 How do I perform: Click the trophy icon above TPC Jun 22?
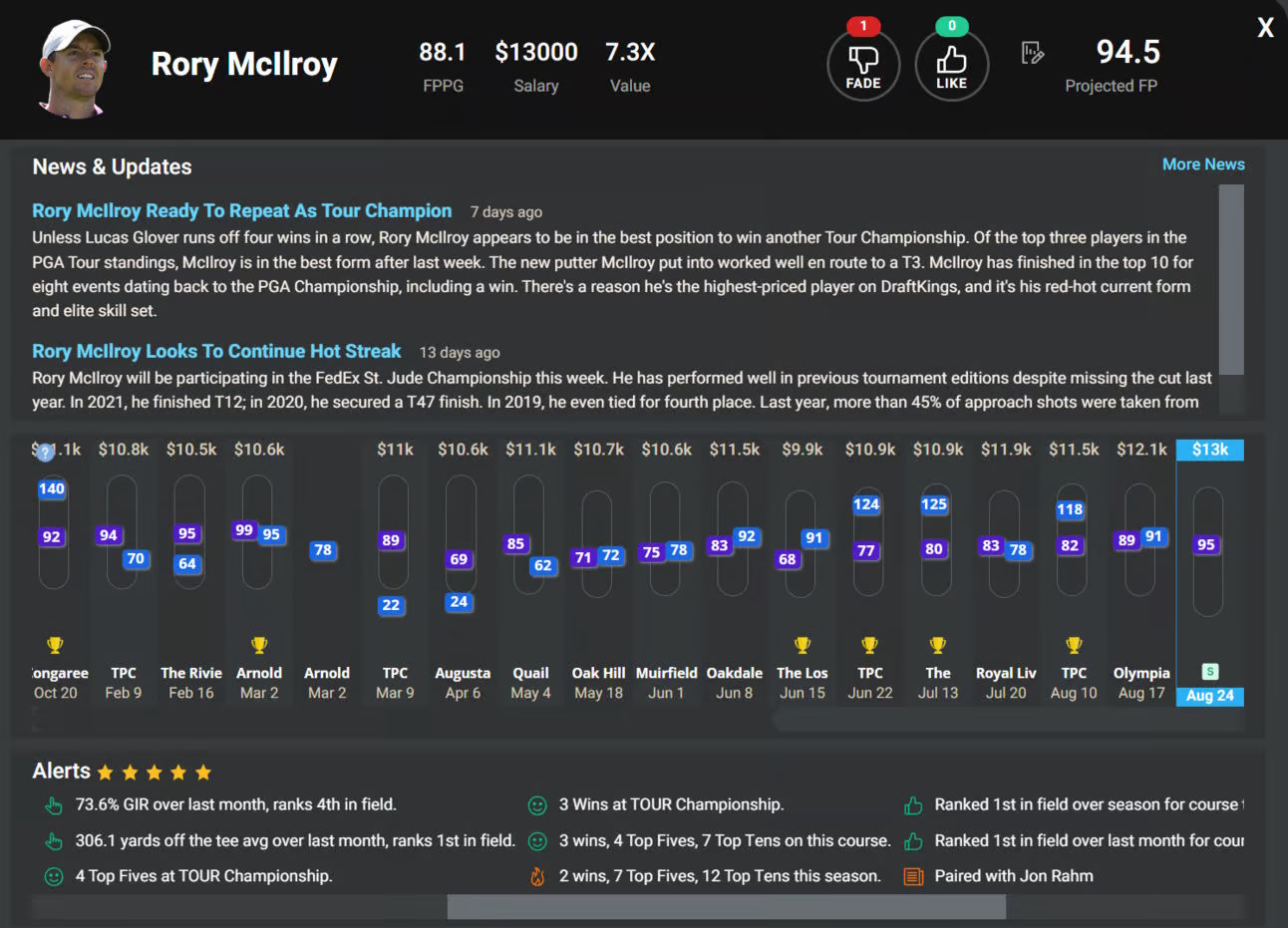pos(870,645)
